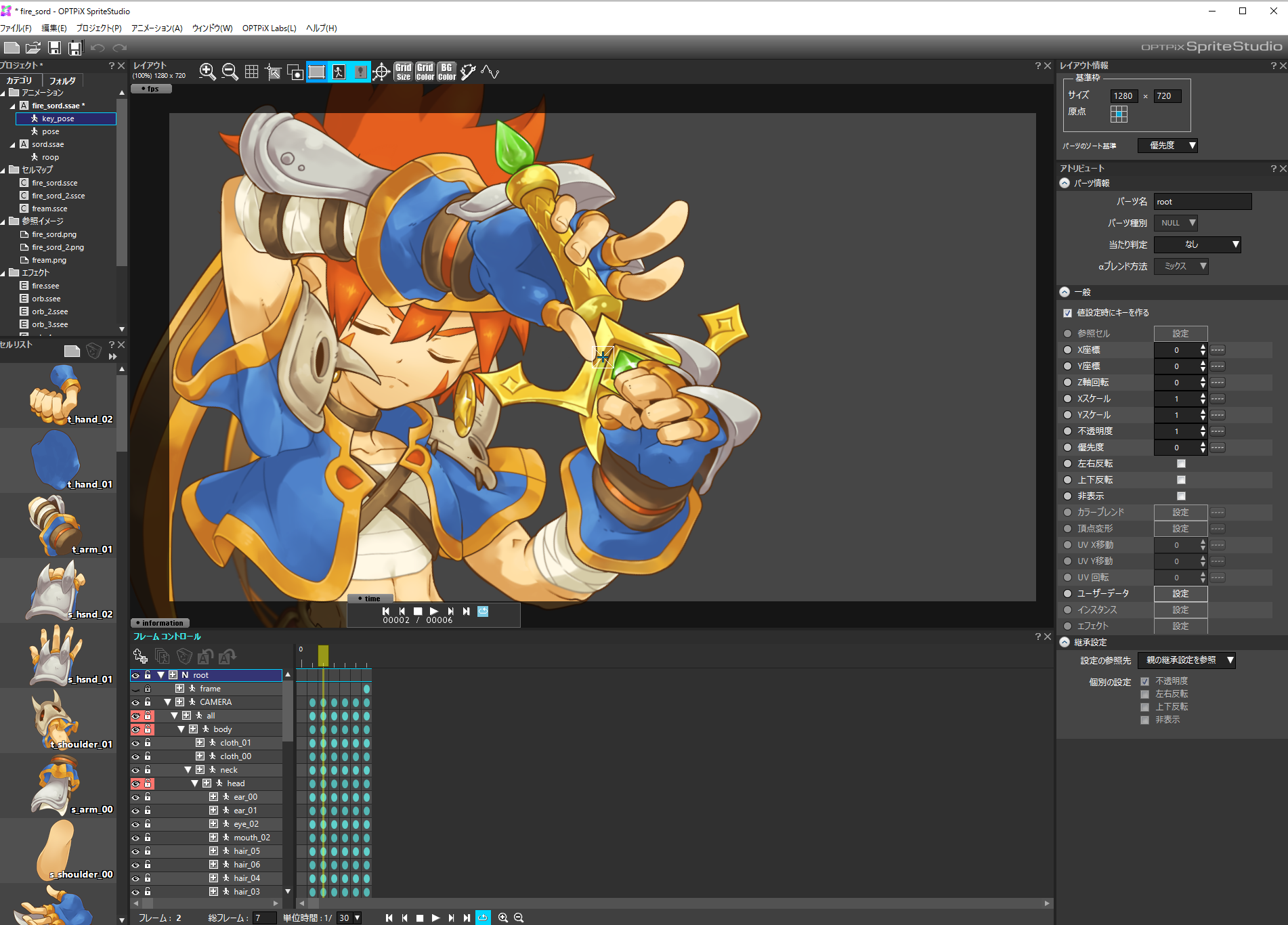1288x925 pixels.
Task: Toggle visibility eye of CAMERA part
Action: [135, 702]
